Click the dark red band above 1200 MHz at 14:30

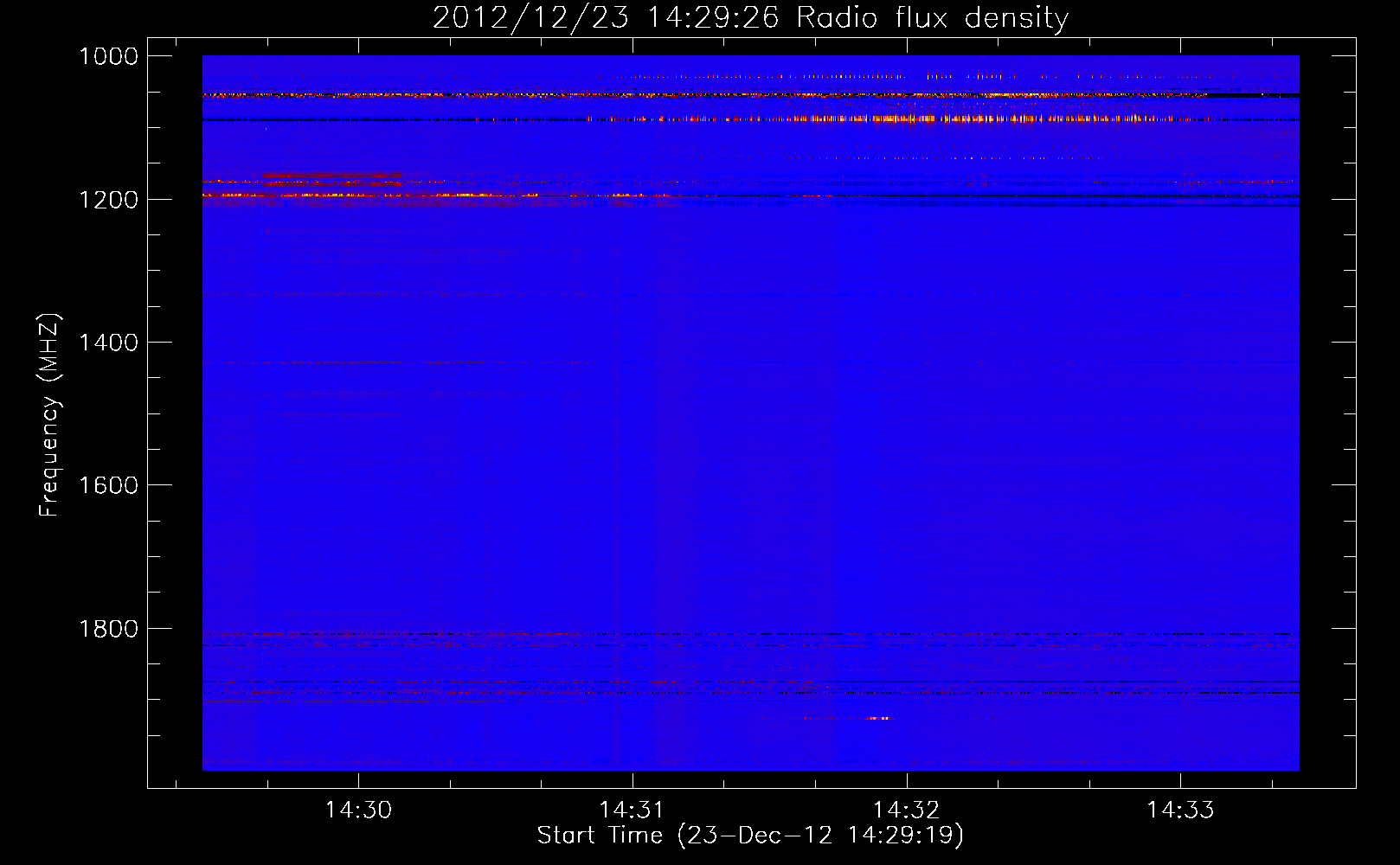coord(332,176)
